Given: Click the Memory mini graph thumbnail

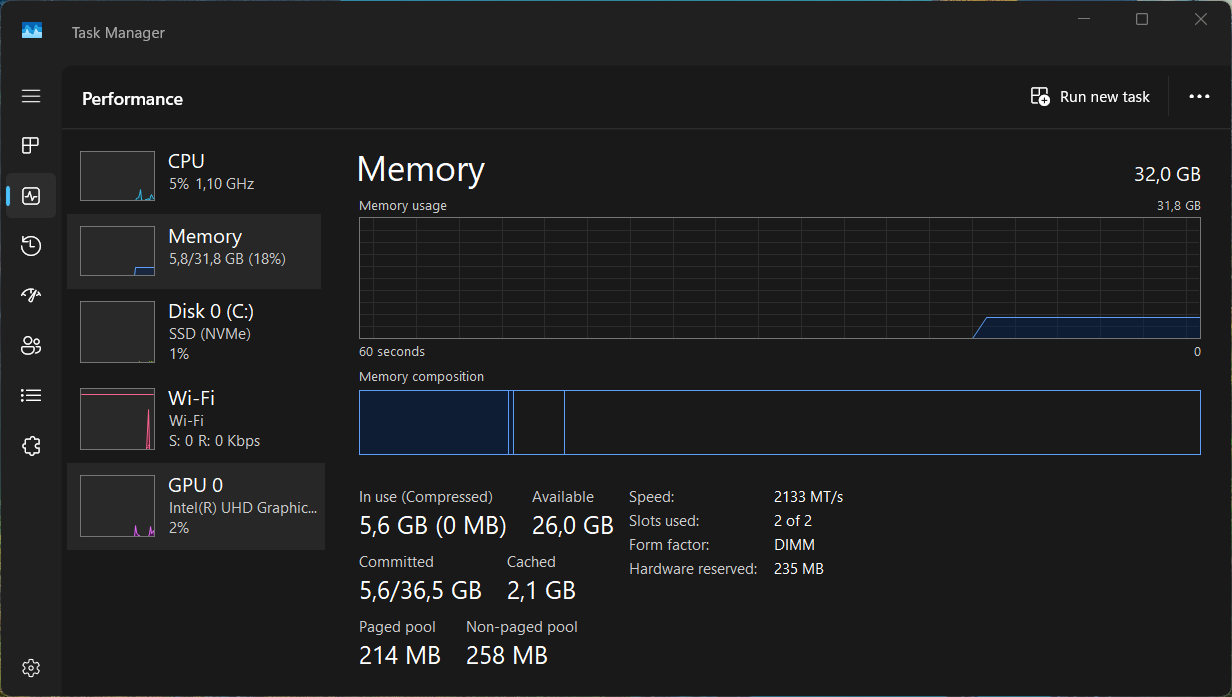Looking at the screenshot, I should tap(117, 251).
